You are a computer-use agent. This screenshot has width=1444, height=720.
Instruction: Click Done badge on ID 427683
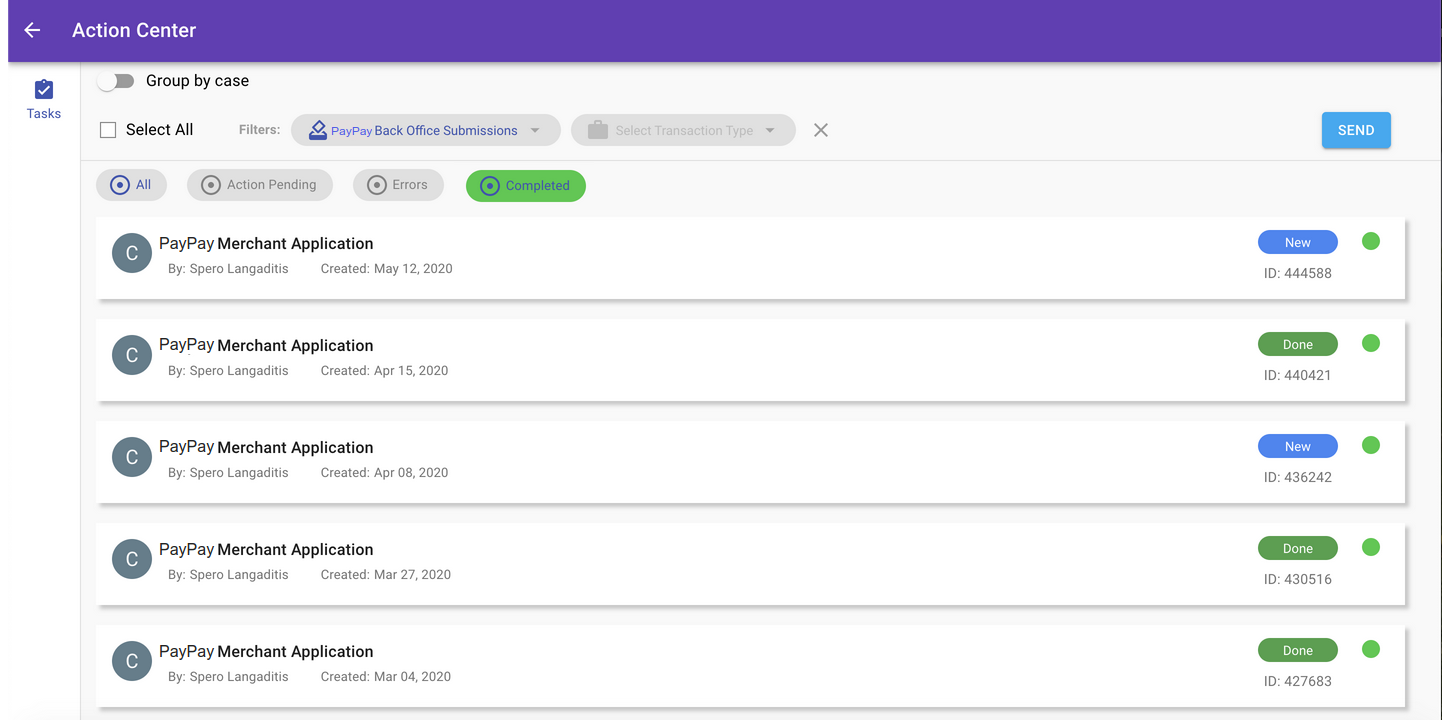tap(1298, 651)
